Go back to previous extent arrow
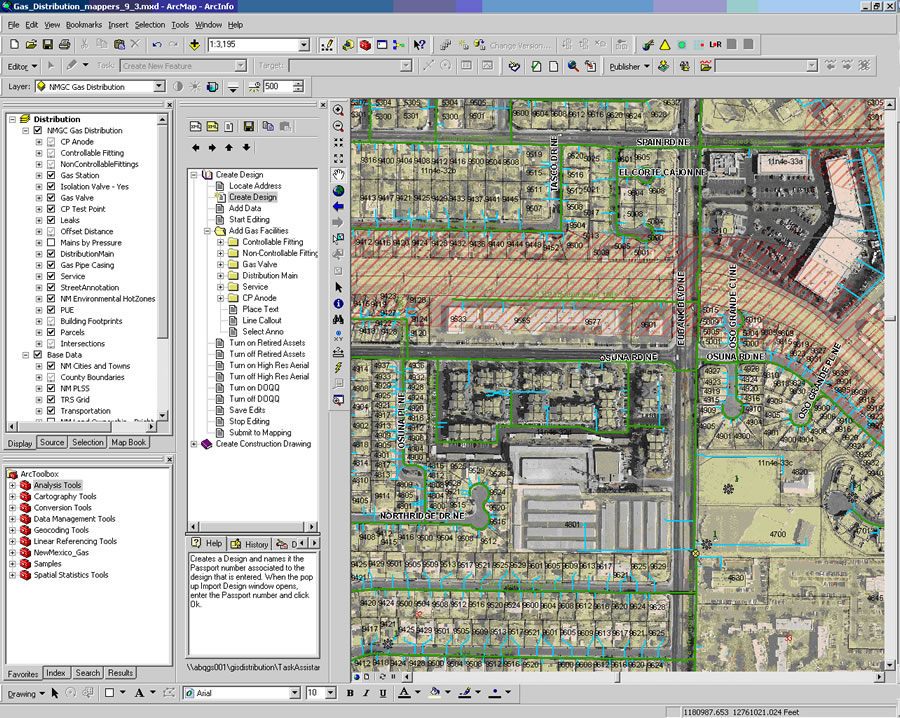The image size is (900, 718). tap(338, 207)
